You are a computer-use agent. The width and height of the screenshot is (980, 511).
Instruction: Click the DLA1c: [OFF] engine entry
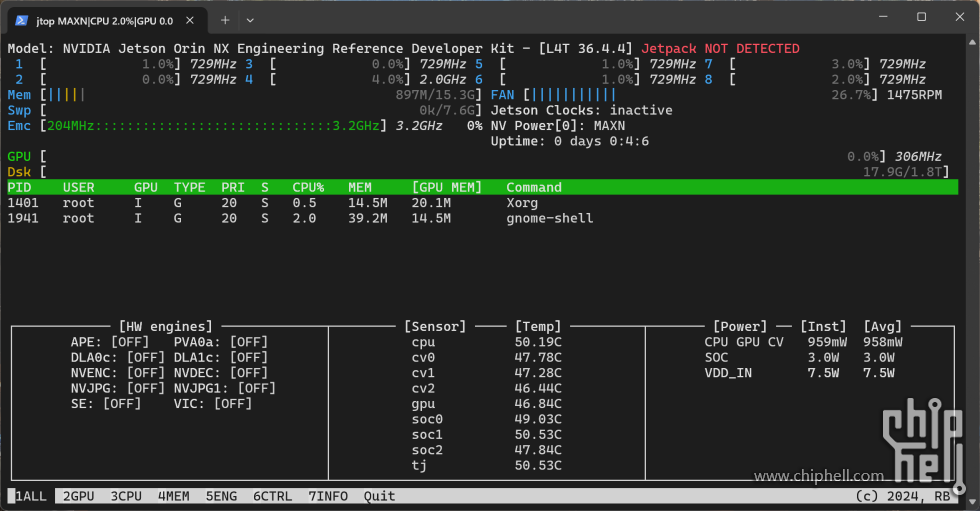point(221,357)
